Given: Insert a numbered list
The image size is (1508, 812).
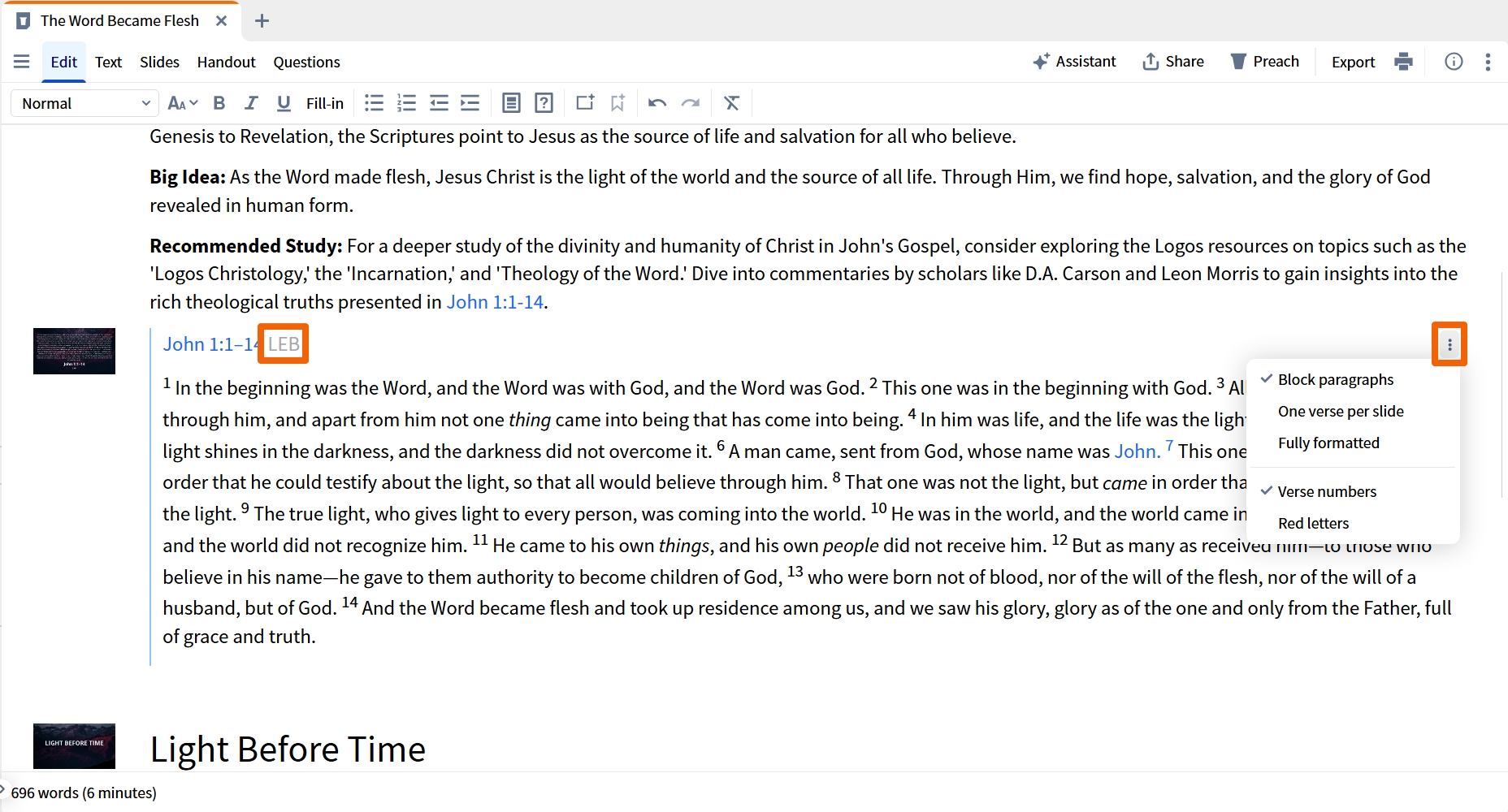Looking at the screenshot, I should point(406,103).
